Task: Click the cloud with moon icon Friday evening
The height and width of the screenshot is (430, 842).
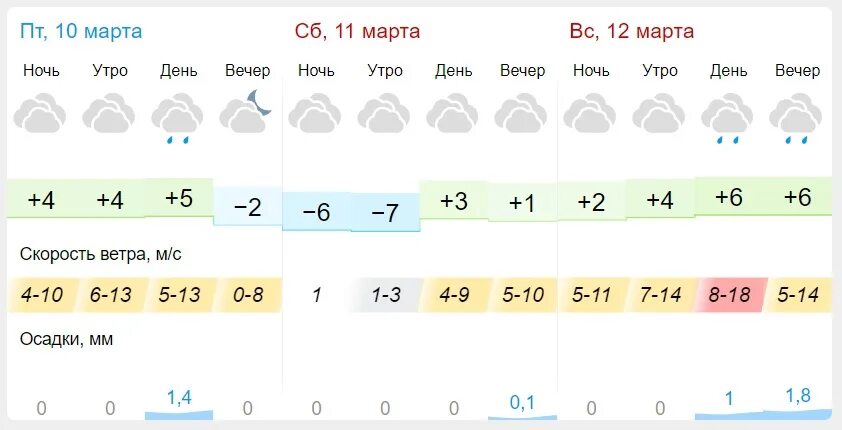Action: point(245,112)
